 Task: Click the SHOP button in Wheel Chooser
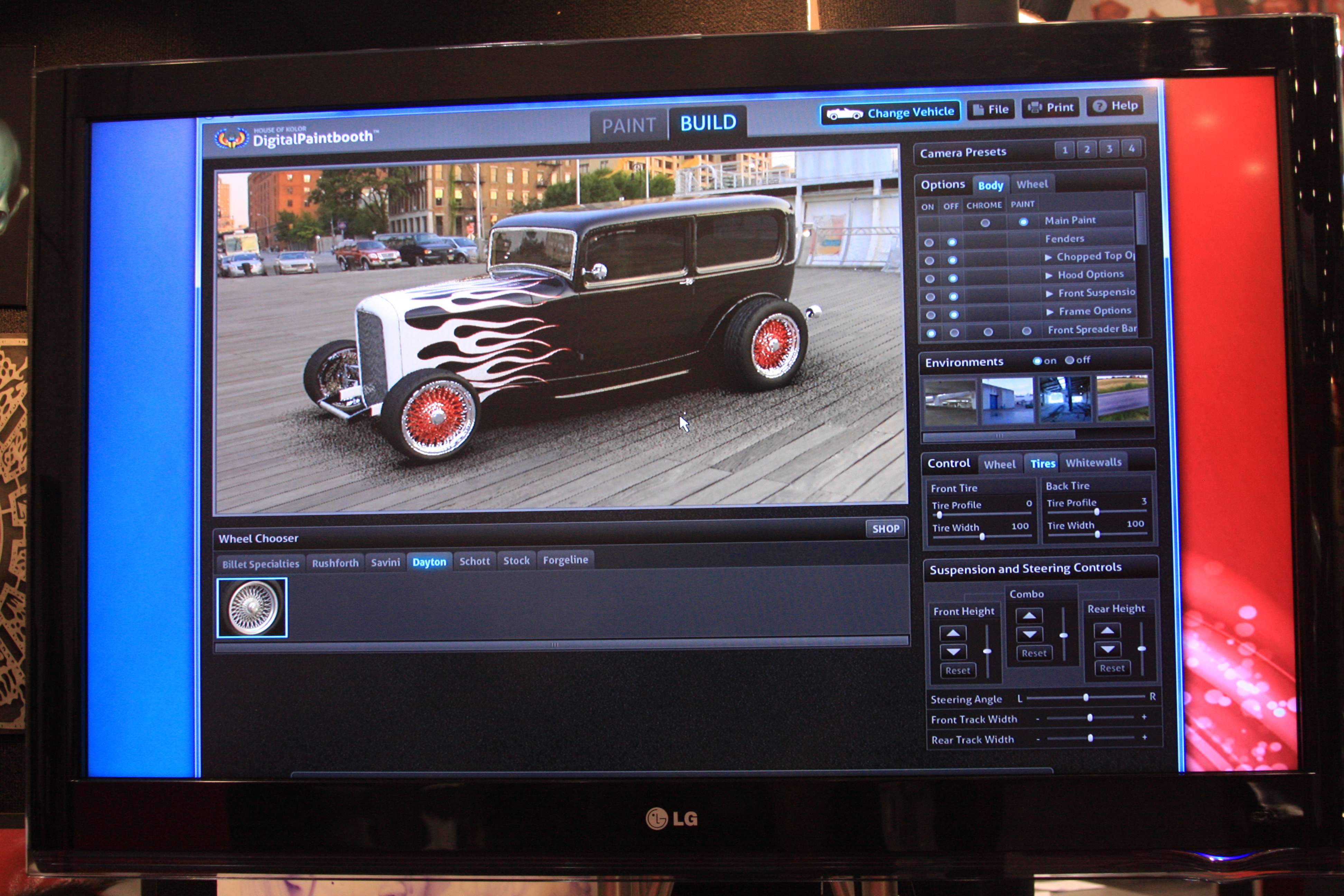[x=886, y=529]
